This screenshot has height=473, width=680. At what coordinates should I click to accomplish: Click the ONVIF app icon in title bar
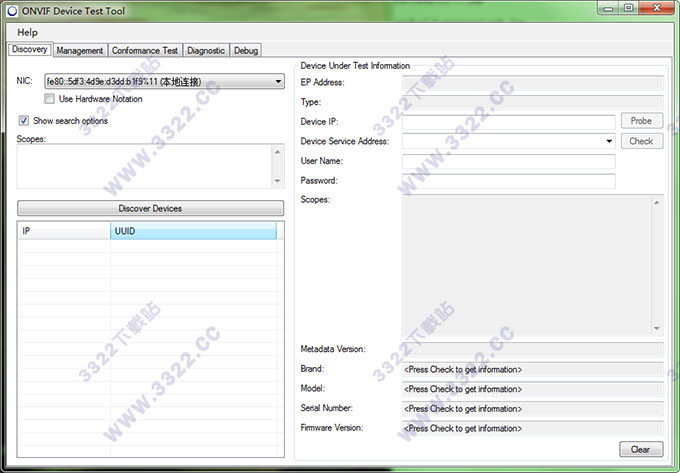click(12, 11)
